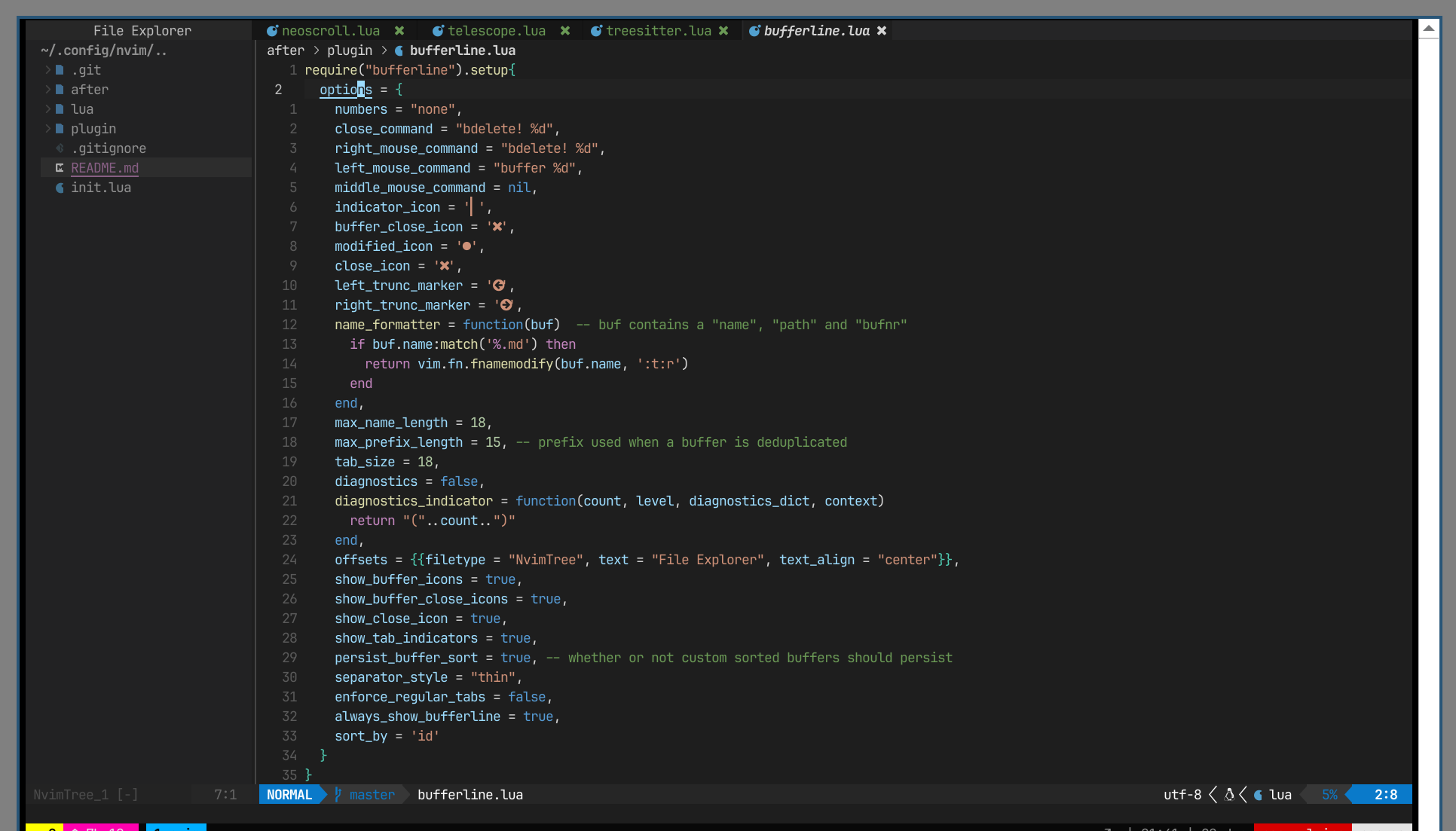The height and width of the screenshot is (831, 1456).
Task: Click the Lua icon in the breadcrumb bar
Action: click(x=398, y=50)
